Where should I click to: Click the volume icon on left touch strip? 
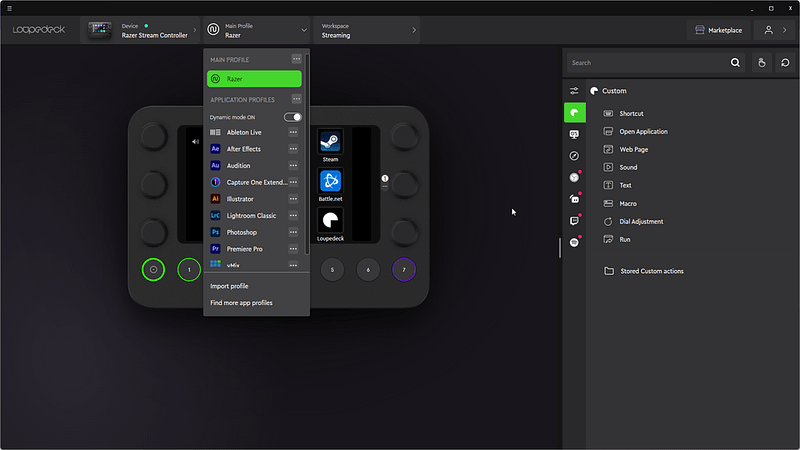click(x=195, y=142)
